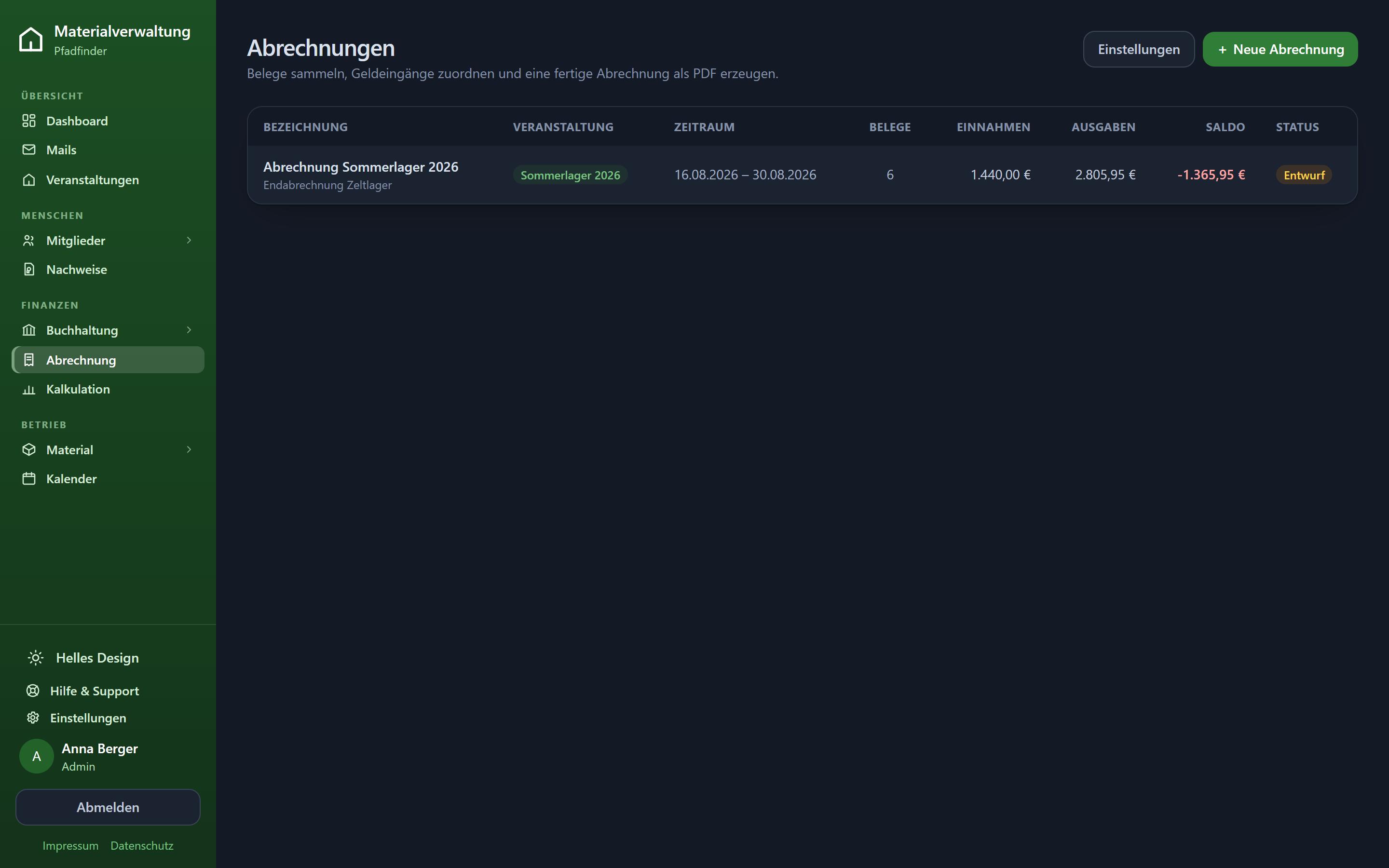Click the Abmelden button
The image size is (1389, 868).
click(x=108, y=807)
